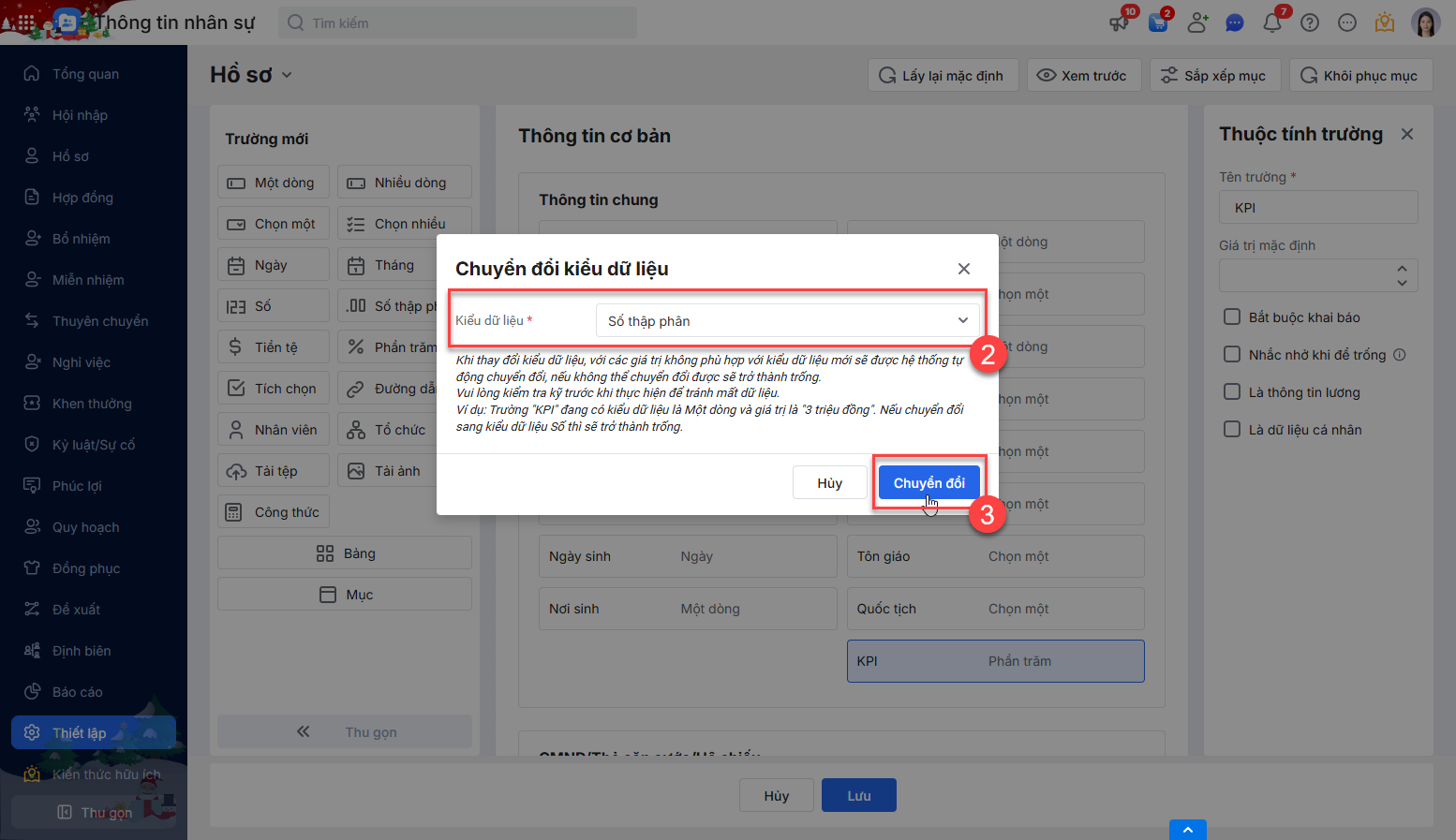The image size is (1456, 840).
Task: Open the app launcher grid icon
Action: 26,22
